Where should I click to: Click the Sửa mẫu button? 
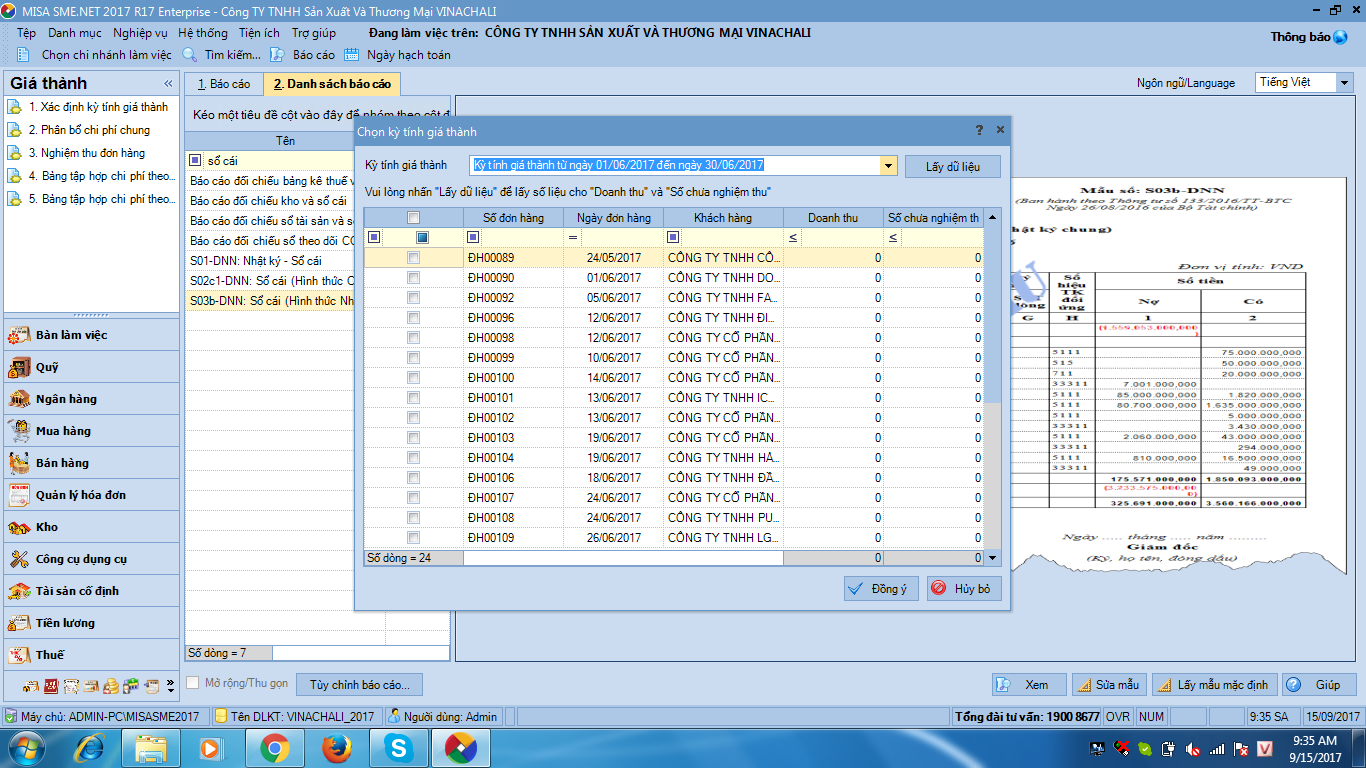(1109, 685)
